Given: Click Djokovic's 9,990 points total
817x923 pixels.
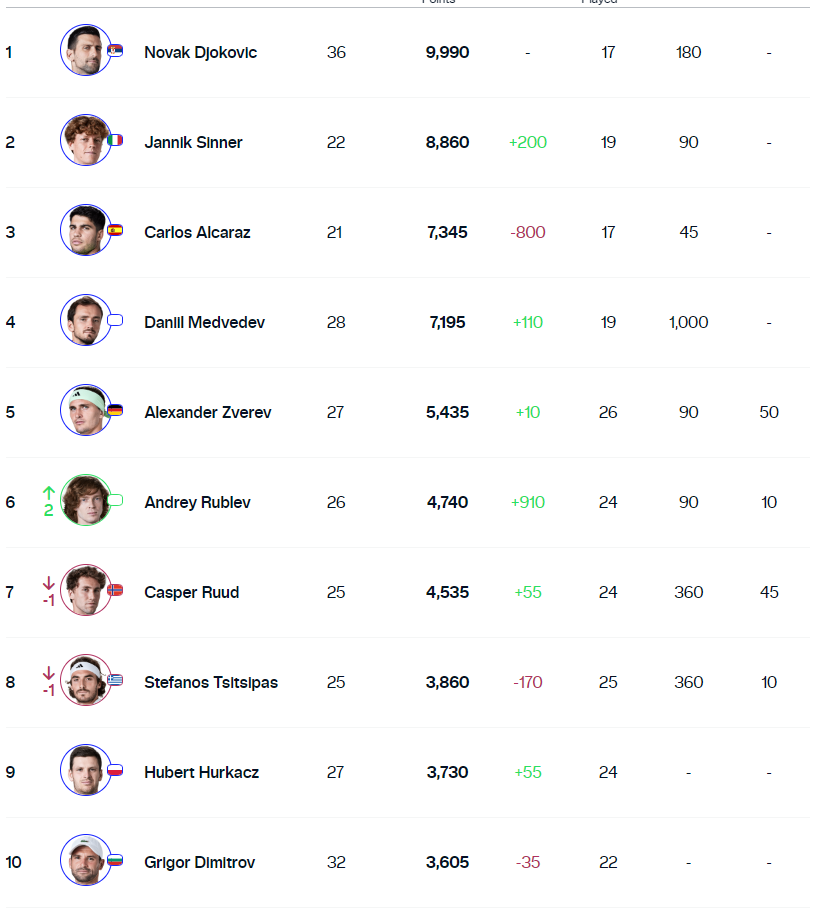Looking at the screenshot, I should tap(447, 52).
